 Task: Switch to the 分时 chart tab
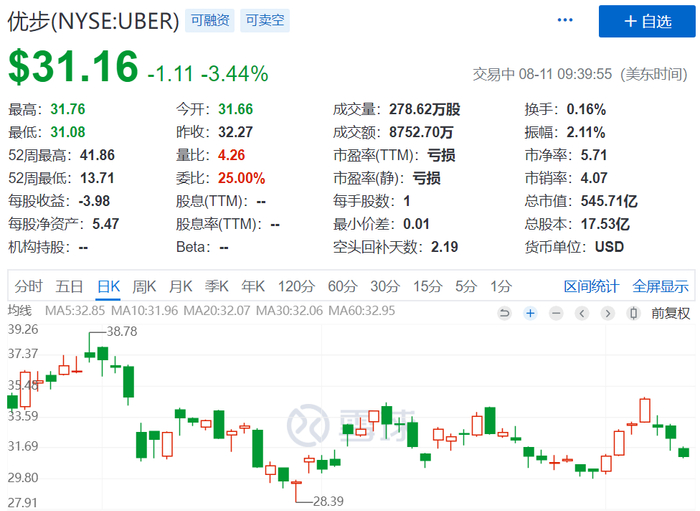(x=29, y=286)
